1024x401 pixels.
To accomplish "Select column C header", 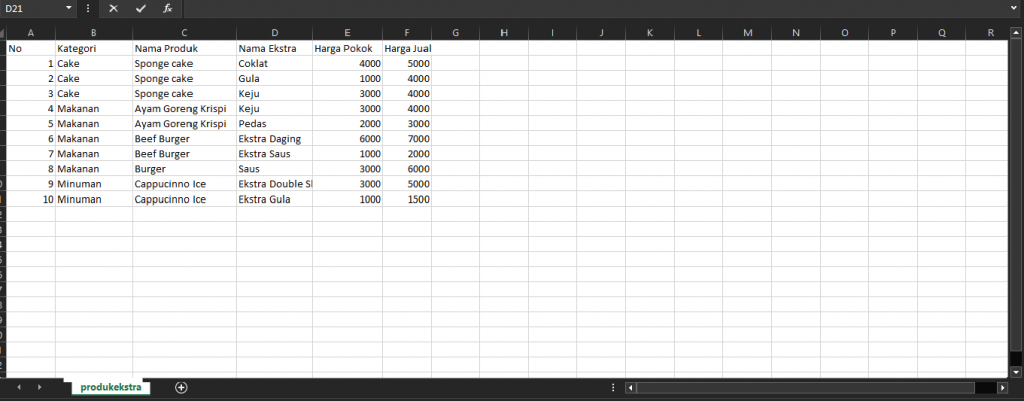I will click(x=184, y=32).
